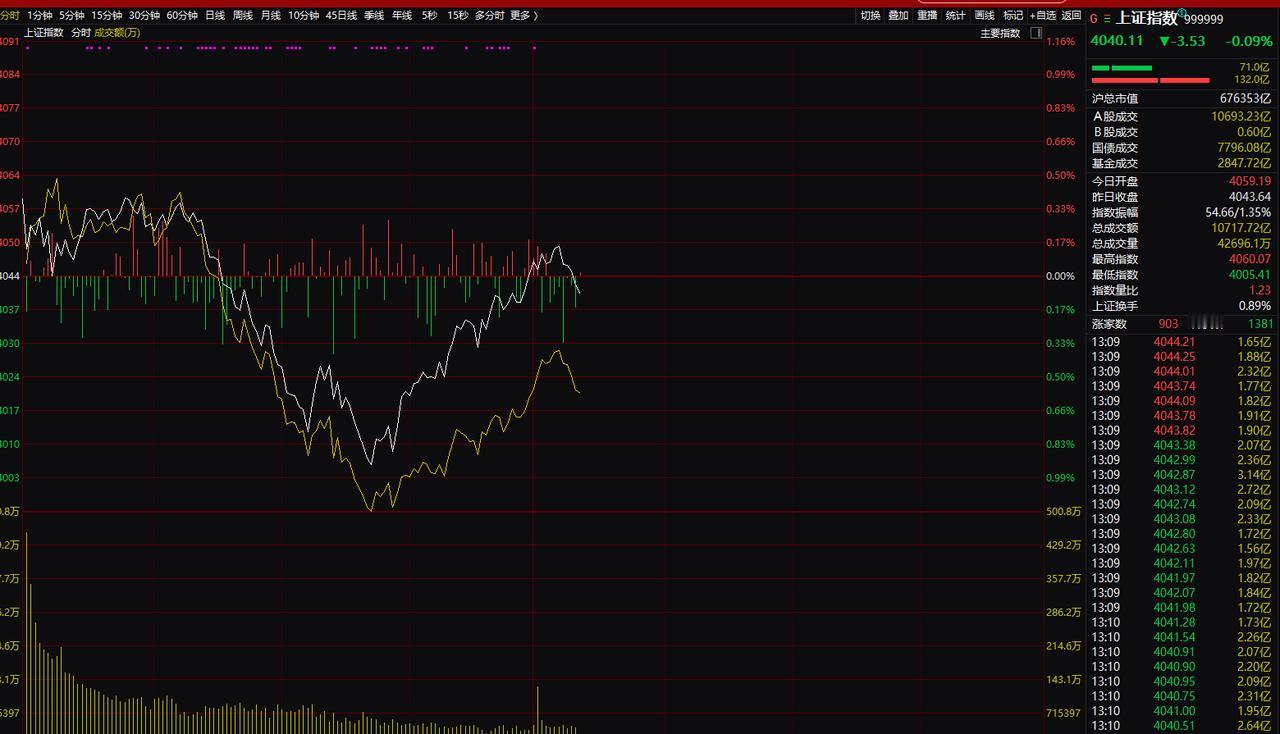Show the 日线 daily chart
Screen dimensions: 1280x734
(x=215, y=15)
